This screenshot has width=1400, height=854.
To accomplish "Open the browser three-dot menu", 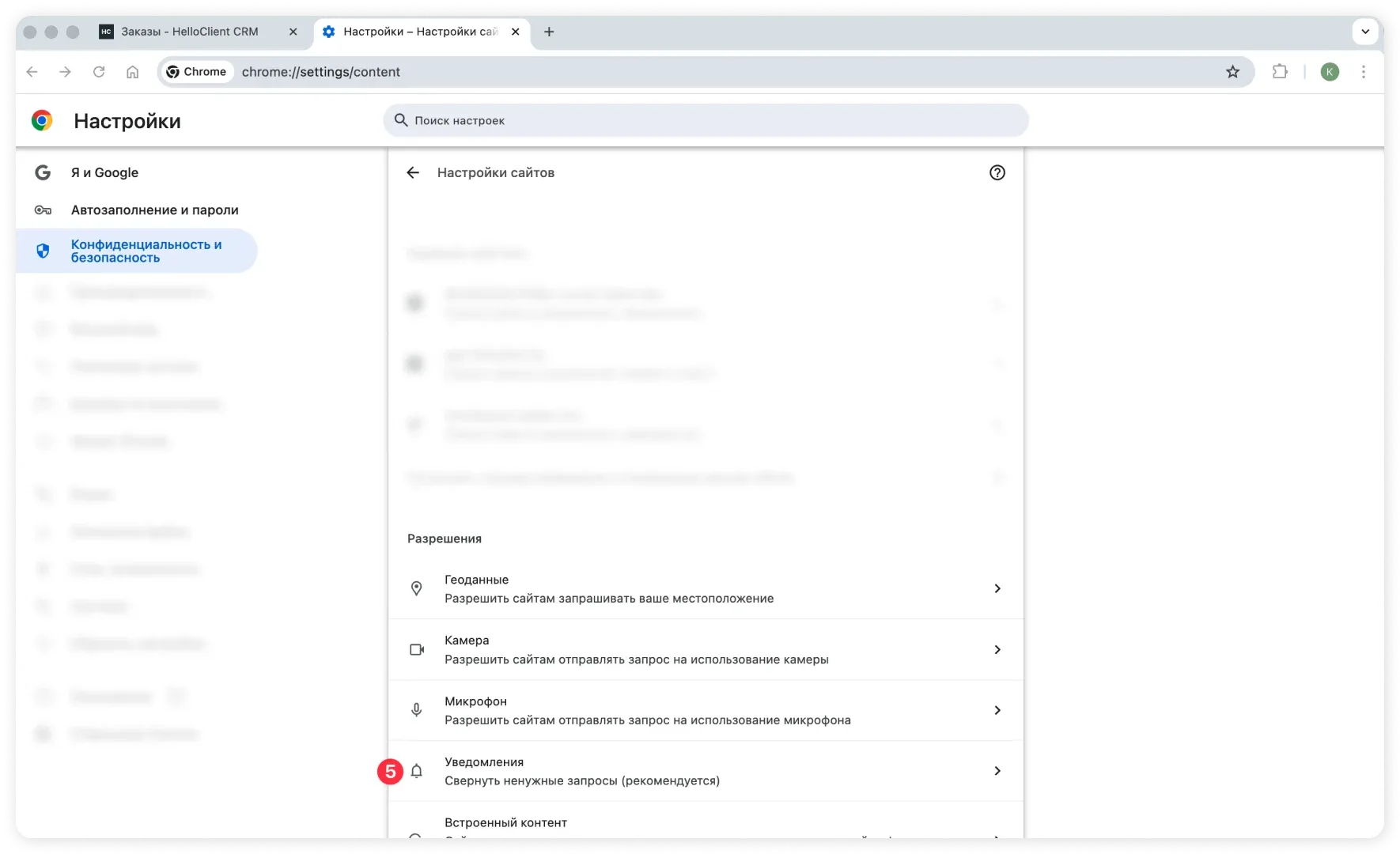I will [x=1364, y=72].
